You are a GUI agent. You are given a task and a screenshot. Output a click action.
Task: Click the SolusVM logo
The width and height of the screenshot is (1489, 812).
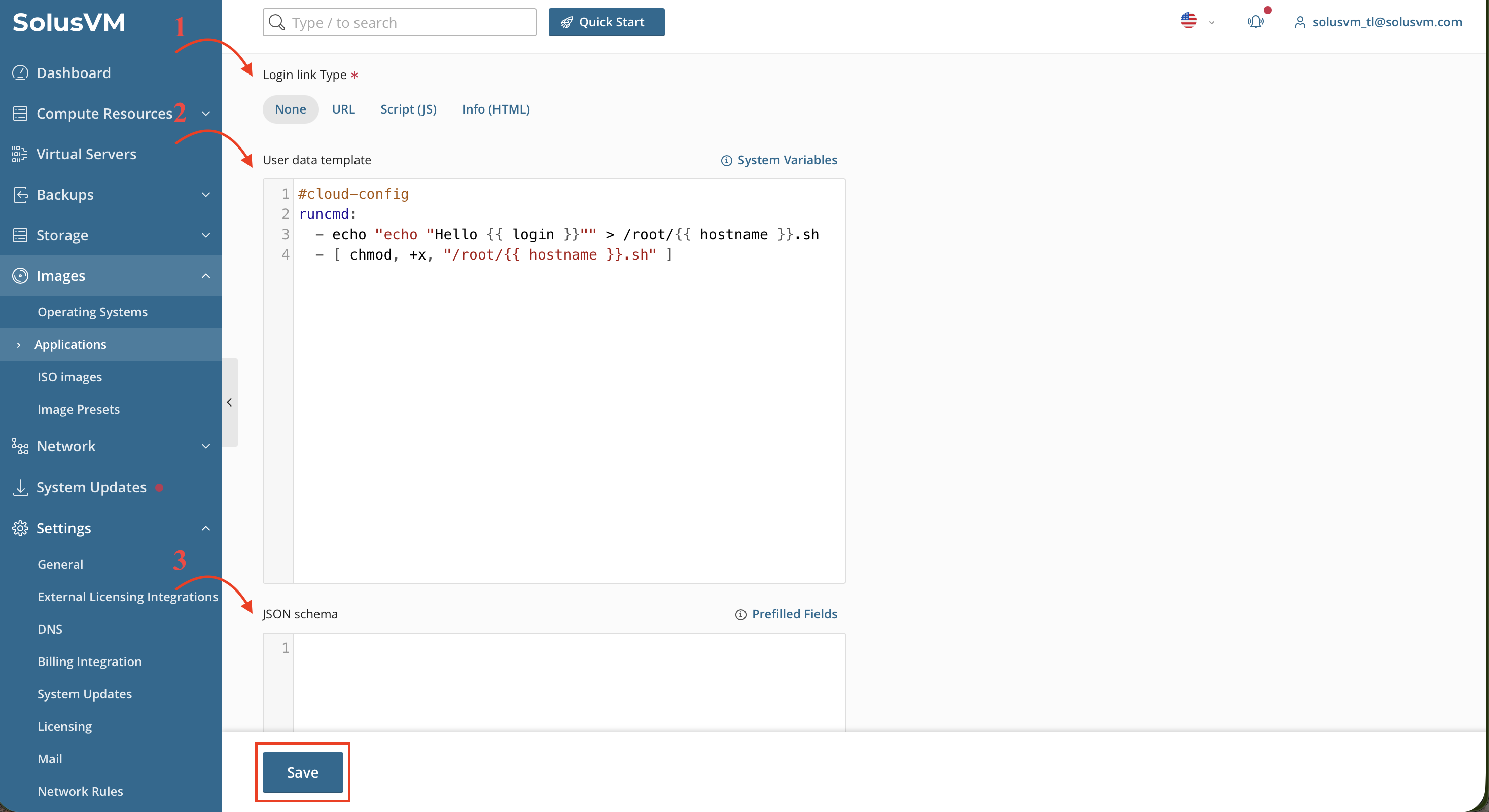[69, 22]
